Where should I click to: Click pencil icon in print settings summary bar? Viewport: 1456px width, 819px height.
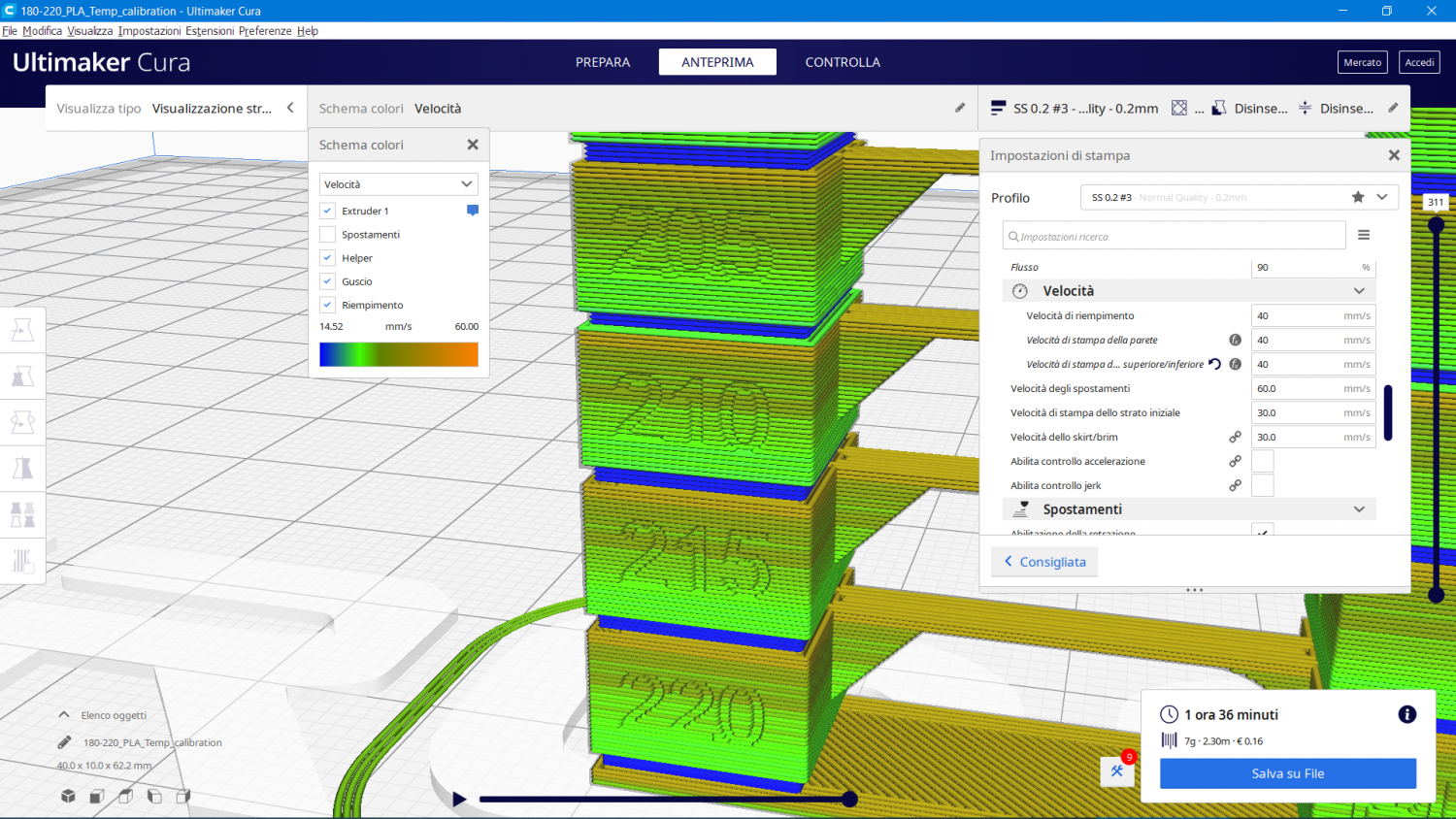(x=1393, y=108)
